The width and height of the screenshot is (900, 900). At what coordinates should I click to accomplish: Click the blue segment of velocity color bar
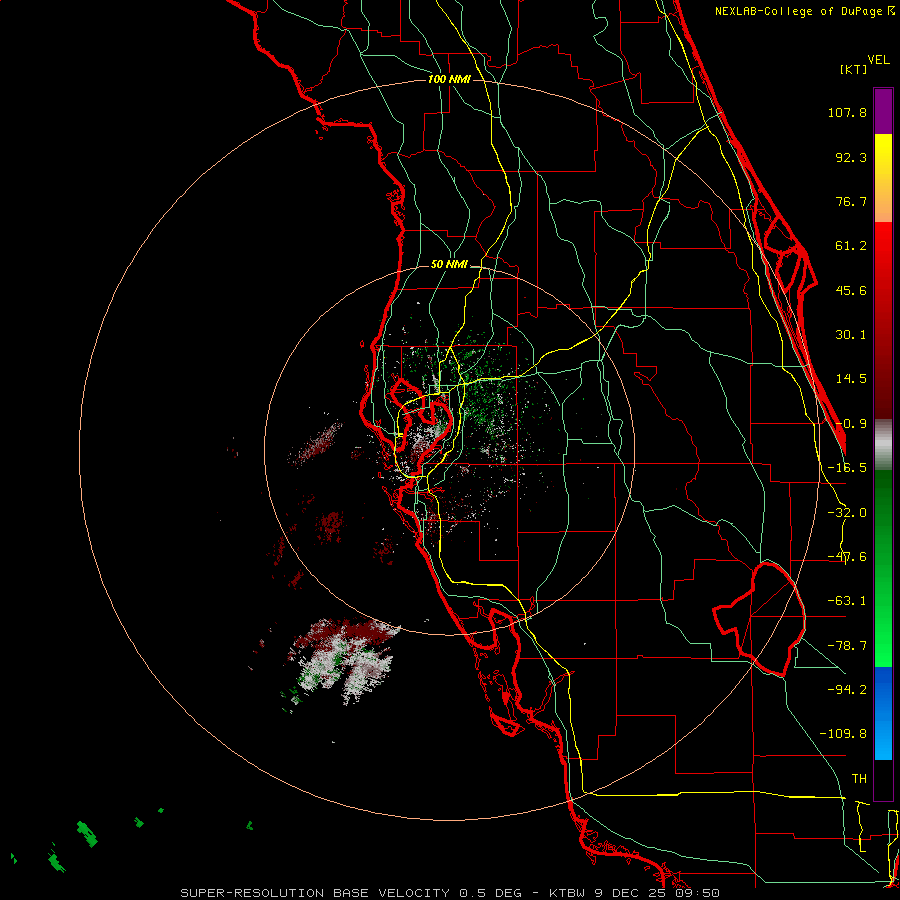[883, 713]
